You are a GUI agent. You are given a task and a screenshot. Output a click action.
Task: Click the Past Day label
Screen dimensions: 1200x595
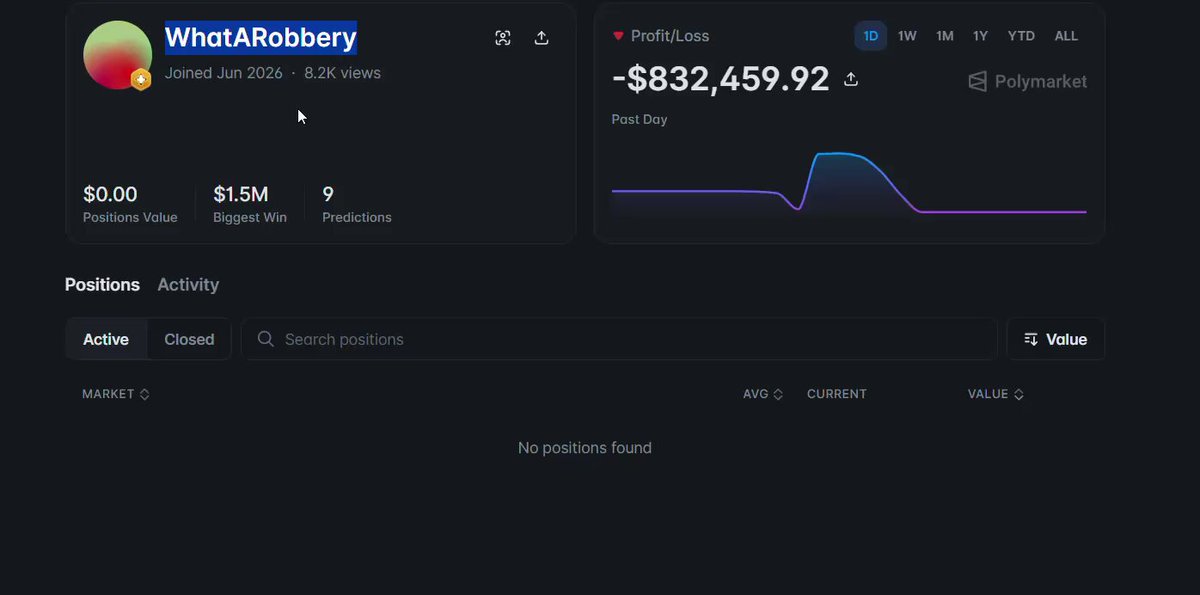click(639, 120)
